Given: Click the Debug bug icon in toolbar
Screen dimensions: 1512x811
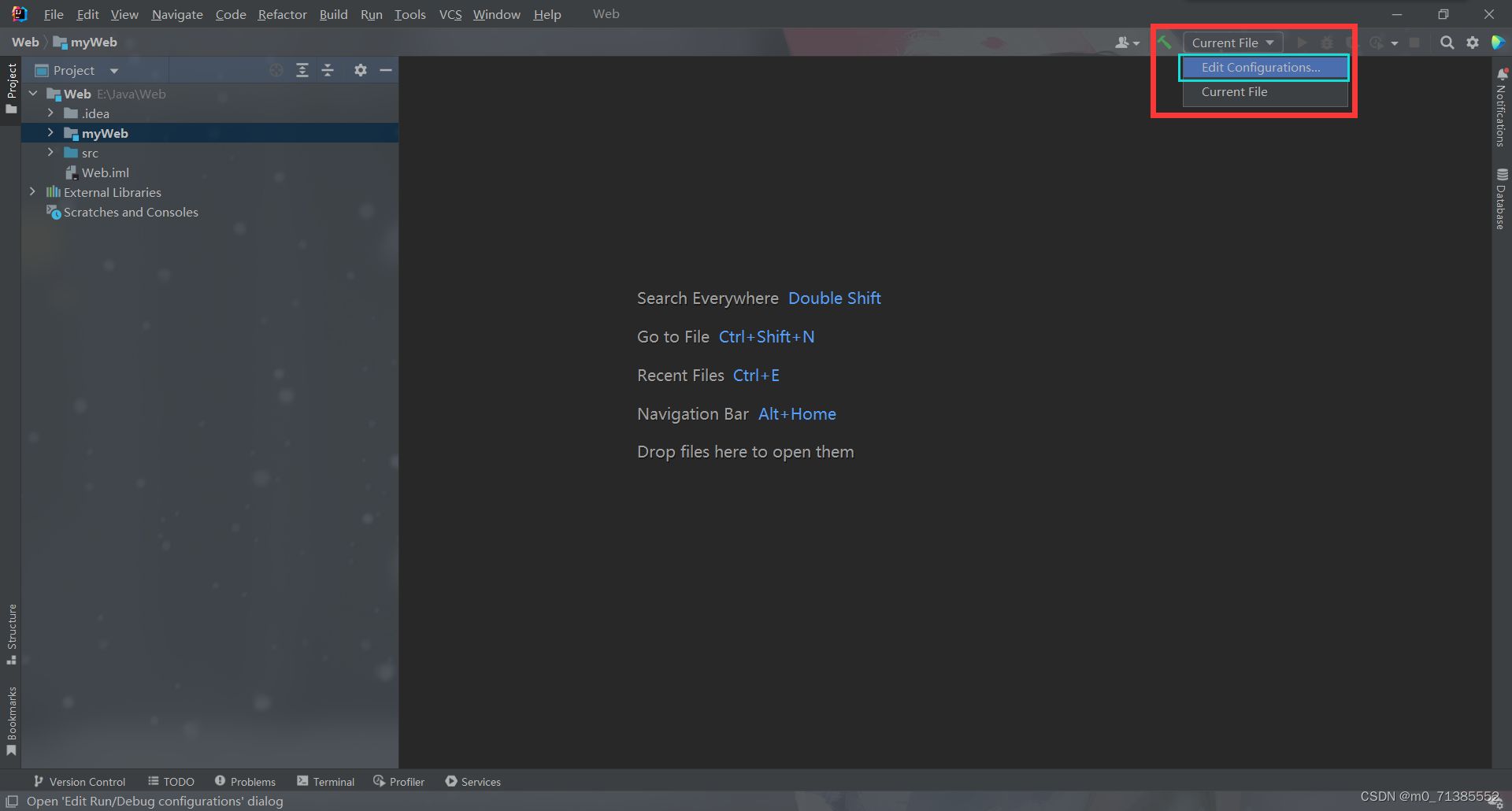Looking at the screenshot, I should (1327, 43).
